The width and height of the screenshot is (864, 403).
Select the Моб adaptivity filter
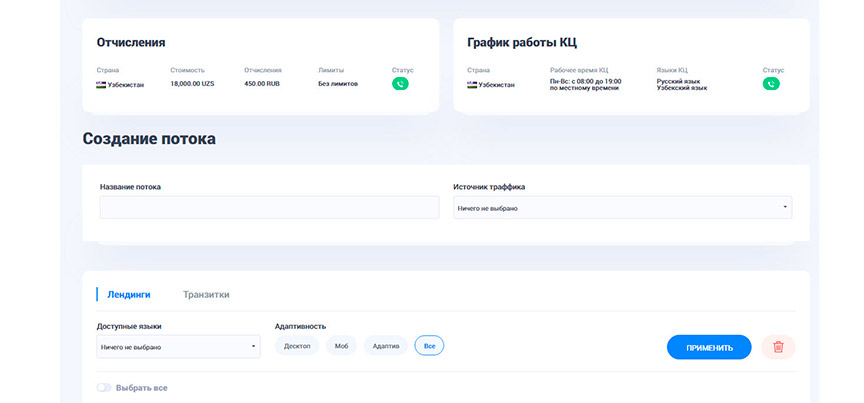(x=342, y=346)
